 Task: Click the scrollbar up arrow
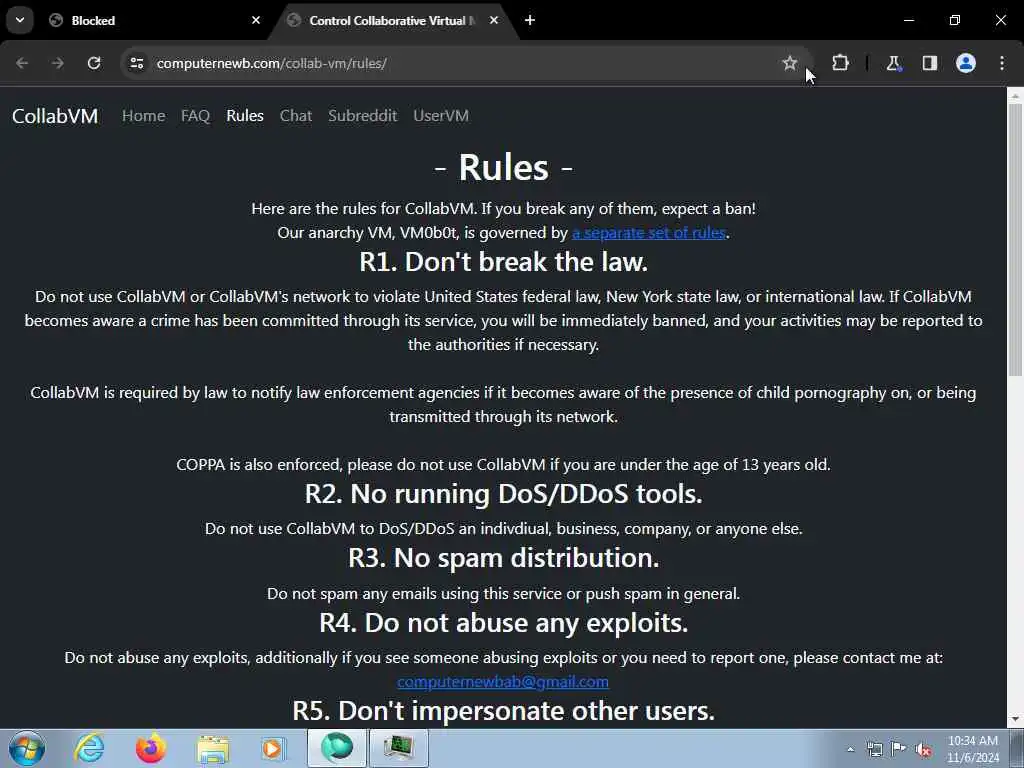(1015, 96)
